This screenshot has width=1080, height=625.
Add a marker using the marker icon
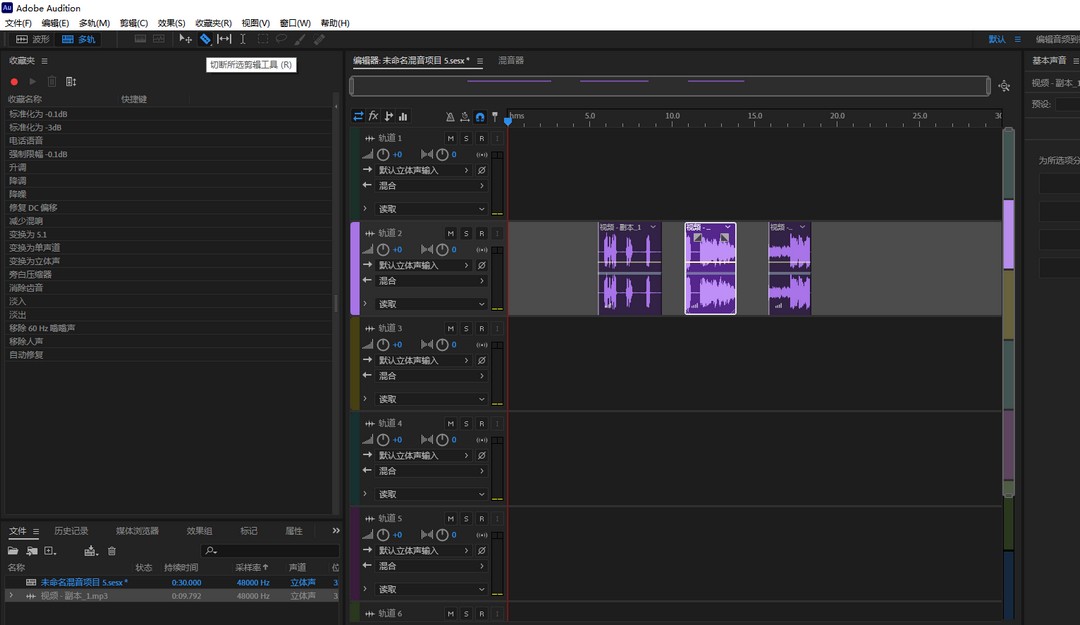click(x=495, y=116)
